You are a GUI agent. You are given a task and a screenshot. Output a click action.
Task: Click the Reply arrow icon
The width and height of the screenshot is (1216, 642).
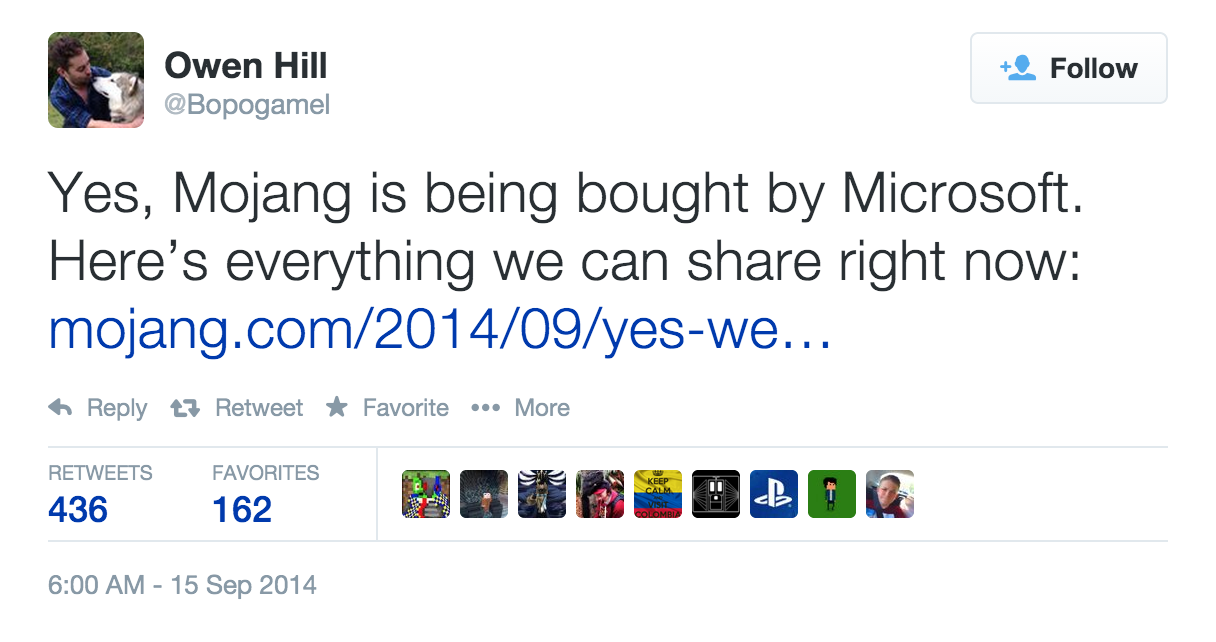coord(61,408)
